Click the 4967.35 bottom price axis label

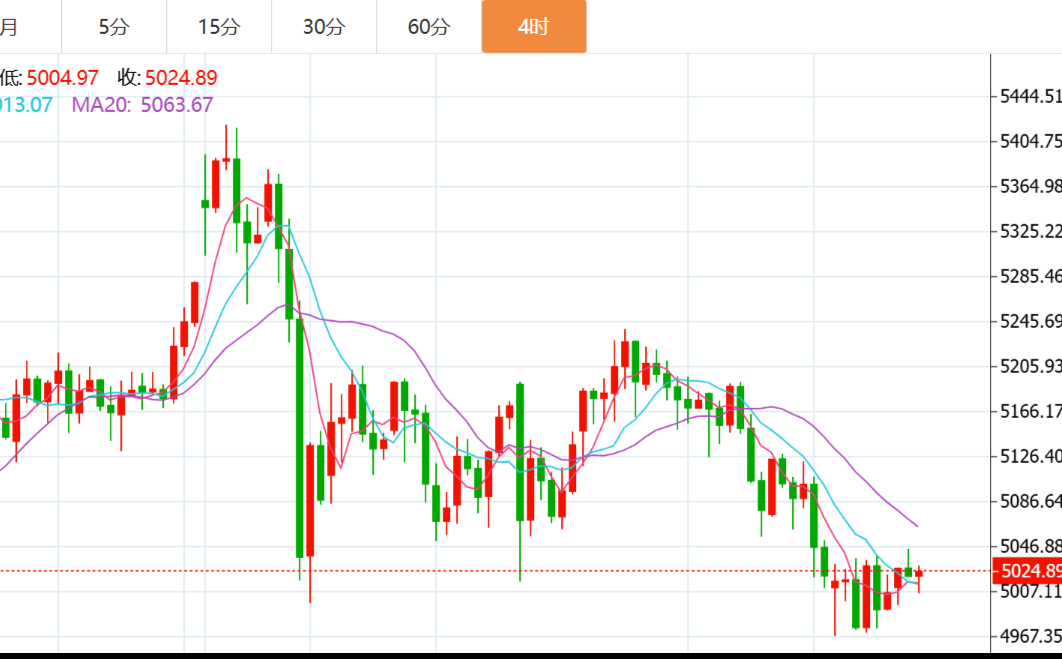click(1030, 636)
